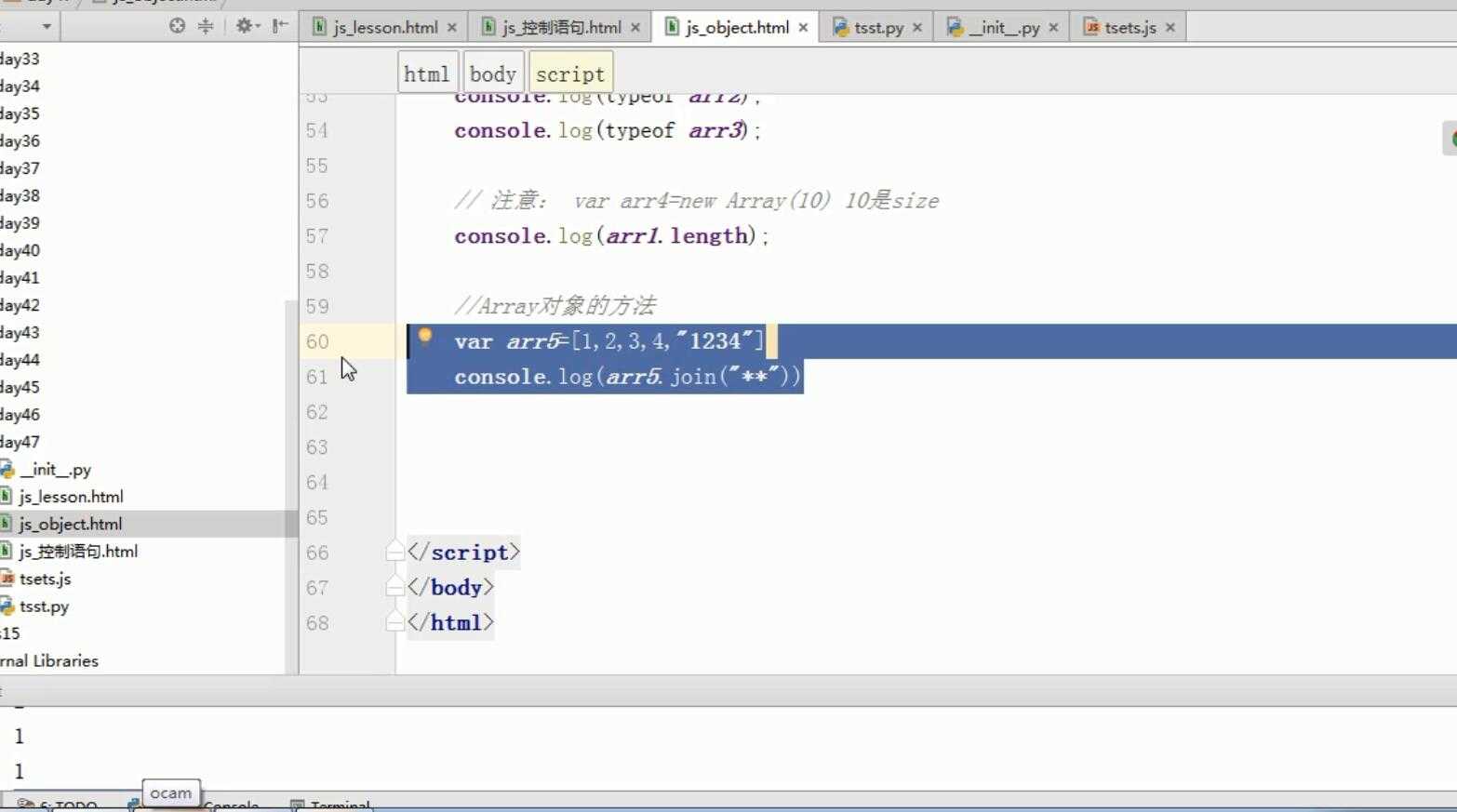Select day44 folder in project tree
This screenshot has height=812, width=1457.
[20, 360]
